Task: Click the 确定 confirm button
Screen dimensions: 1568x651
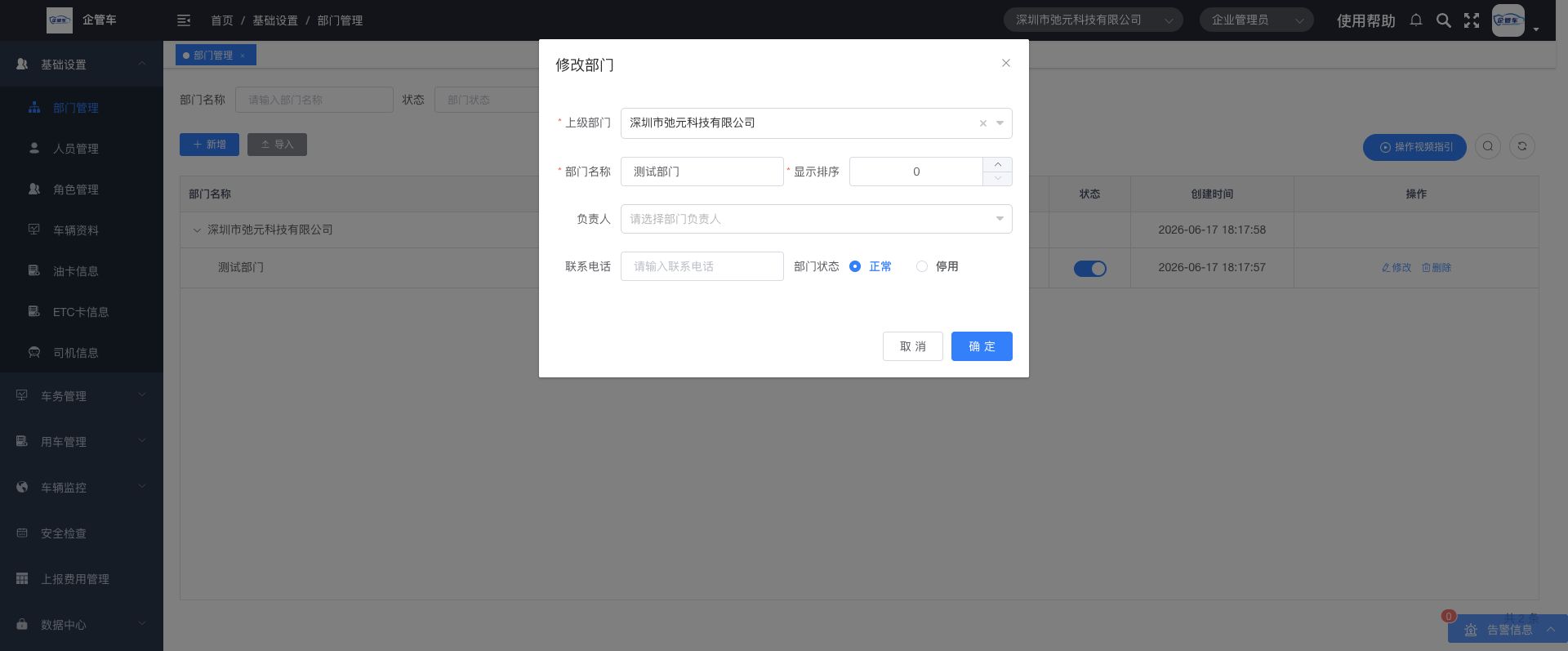Action: 982,346
